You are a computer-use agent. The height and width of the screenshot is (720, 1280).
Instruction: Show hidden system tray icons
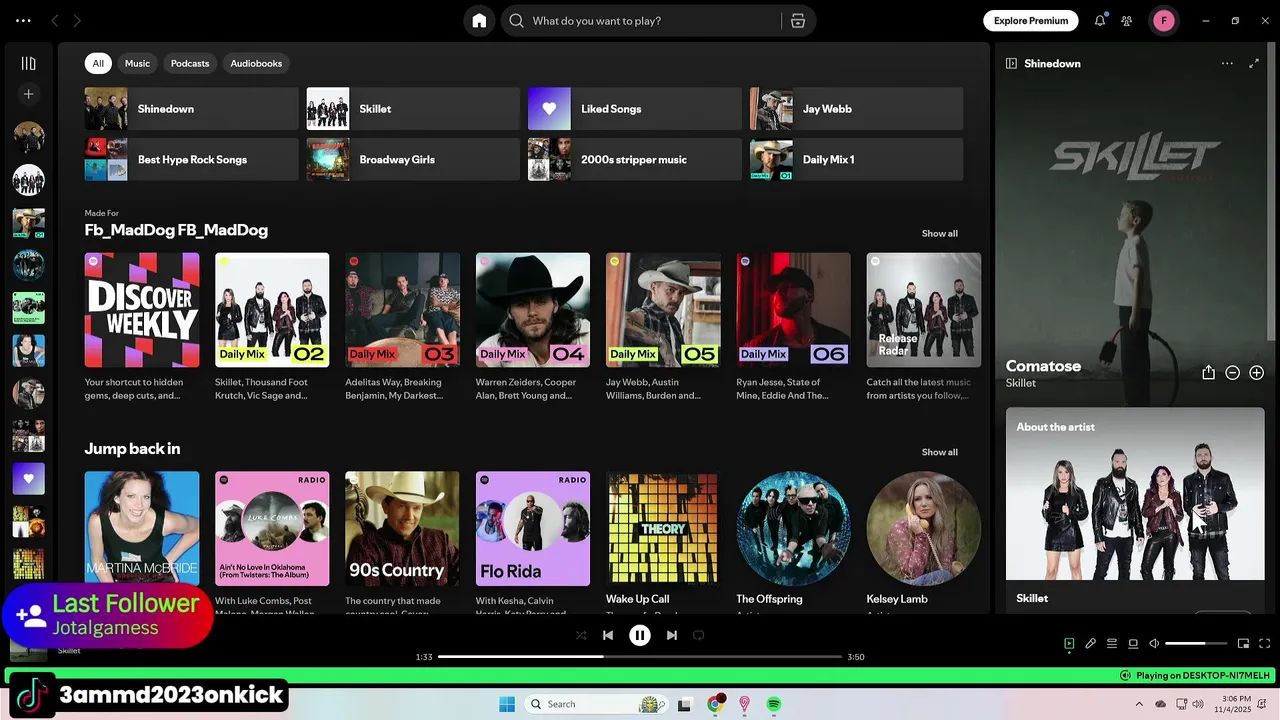click(x=1139, y=704)
